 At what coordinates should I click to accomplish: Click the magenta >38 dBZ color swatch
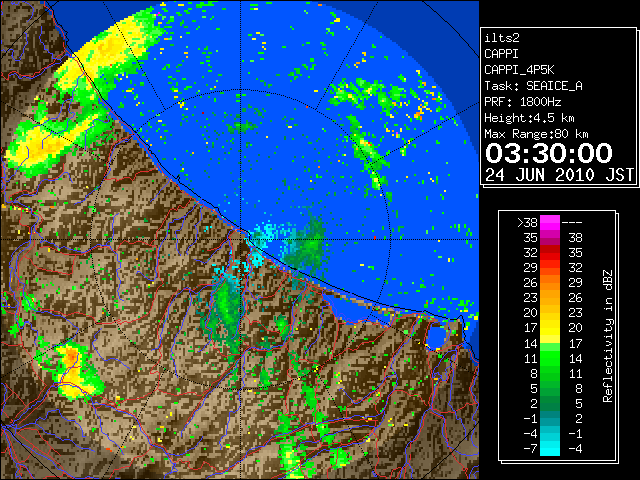click(x=550, y=222)
